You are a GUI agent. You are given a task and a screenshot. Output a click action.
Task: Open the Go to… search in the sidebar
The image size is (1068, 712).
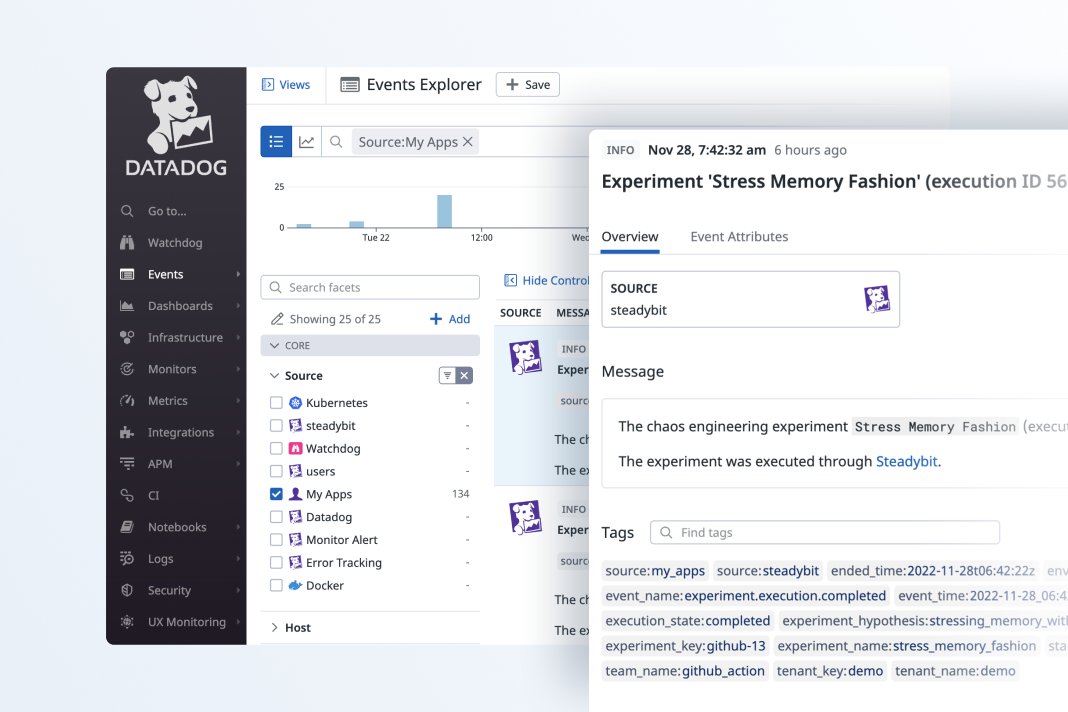click(x=166, y=211)
